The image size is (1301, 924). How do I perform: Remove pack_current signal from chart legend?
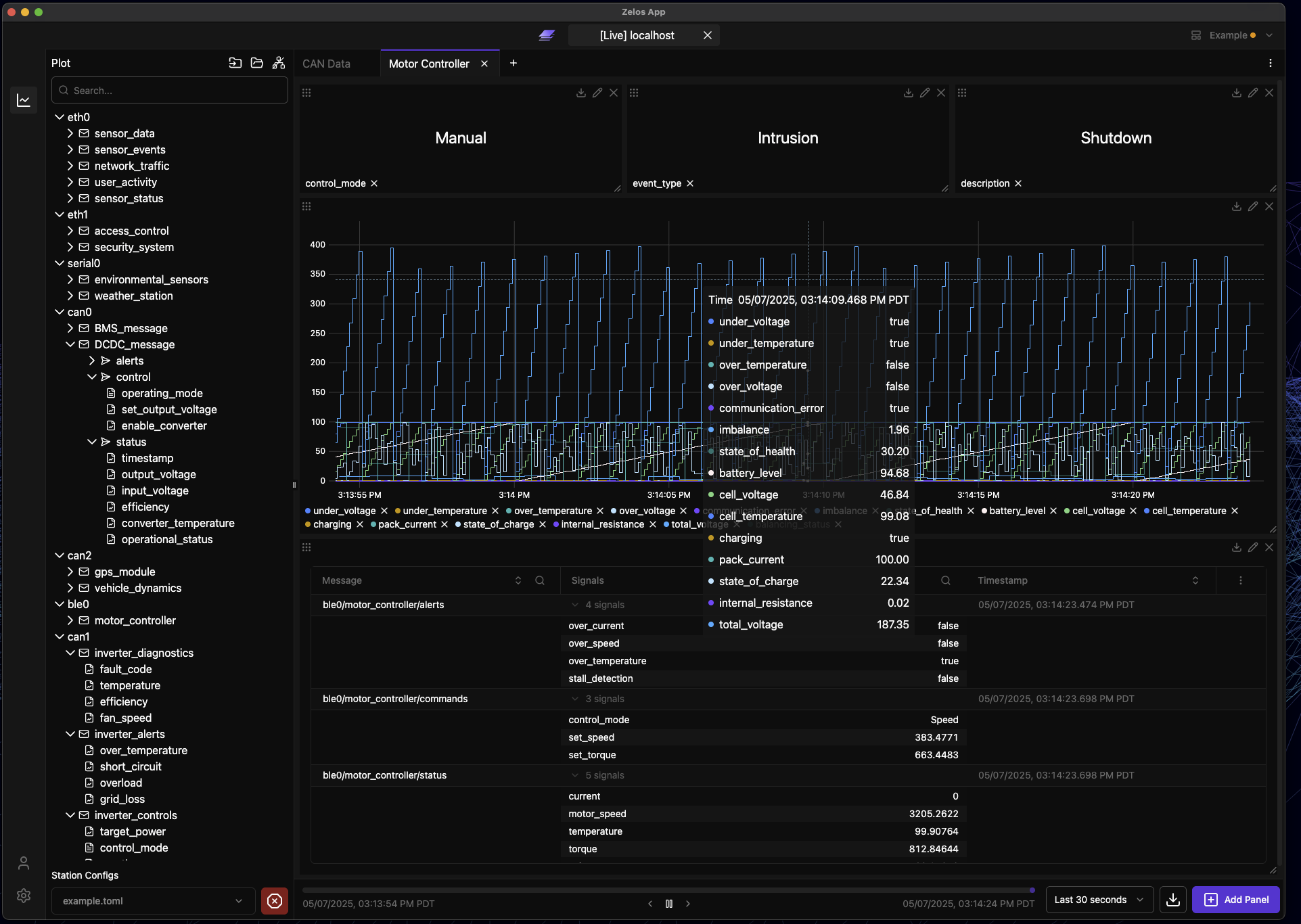click(444, 524)
